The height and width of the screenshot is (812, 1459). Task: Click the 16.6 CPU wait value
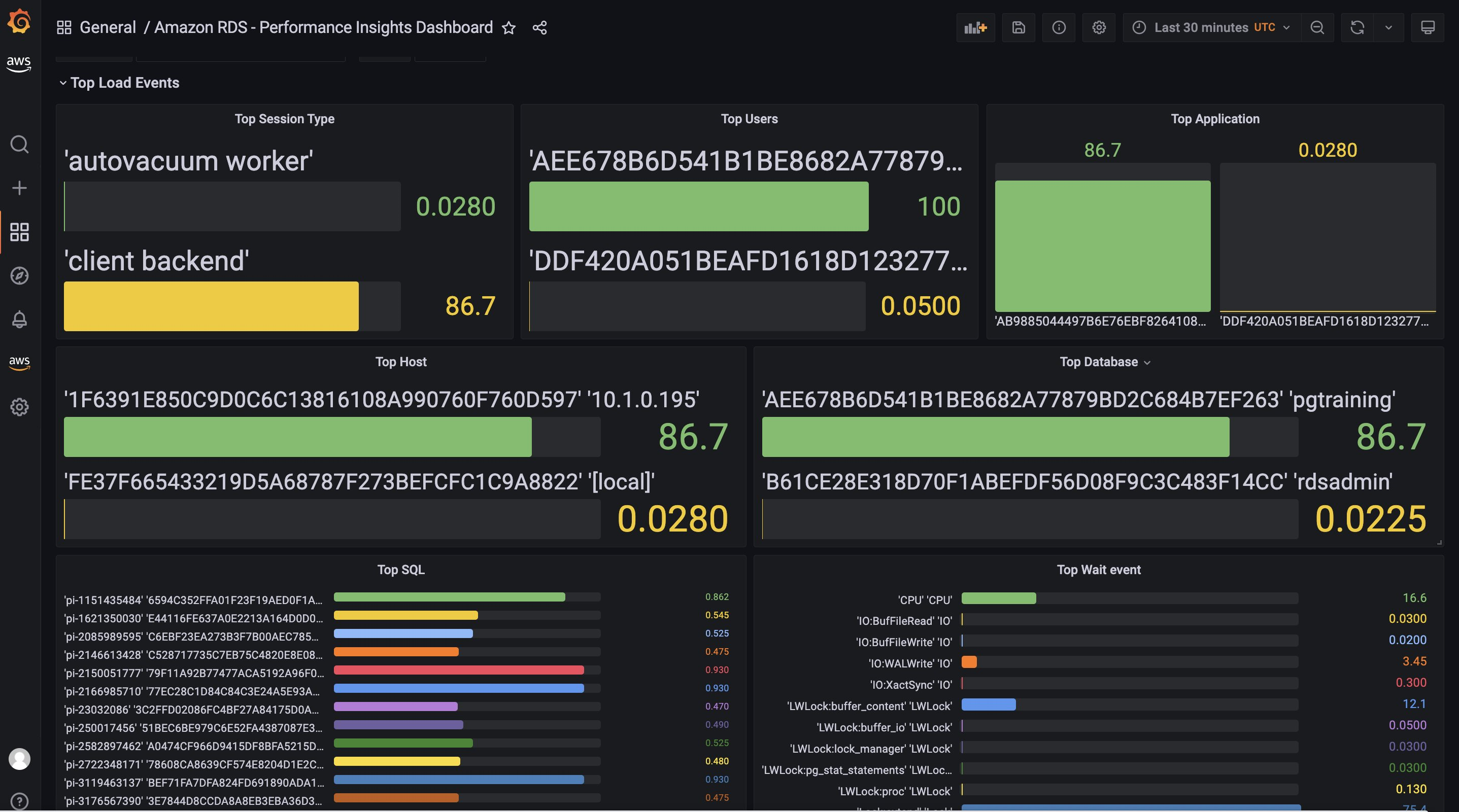tap(1414, 598)
